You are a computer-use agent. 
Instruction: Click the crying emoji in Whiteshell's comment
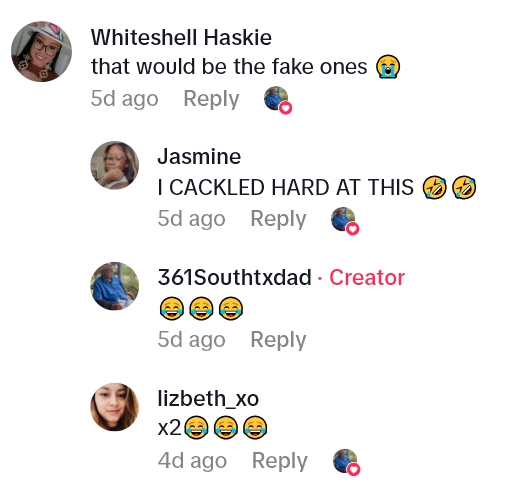(388, 67)
